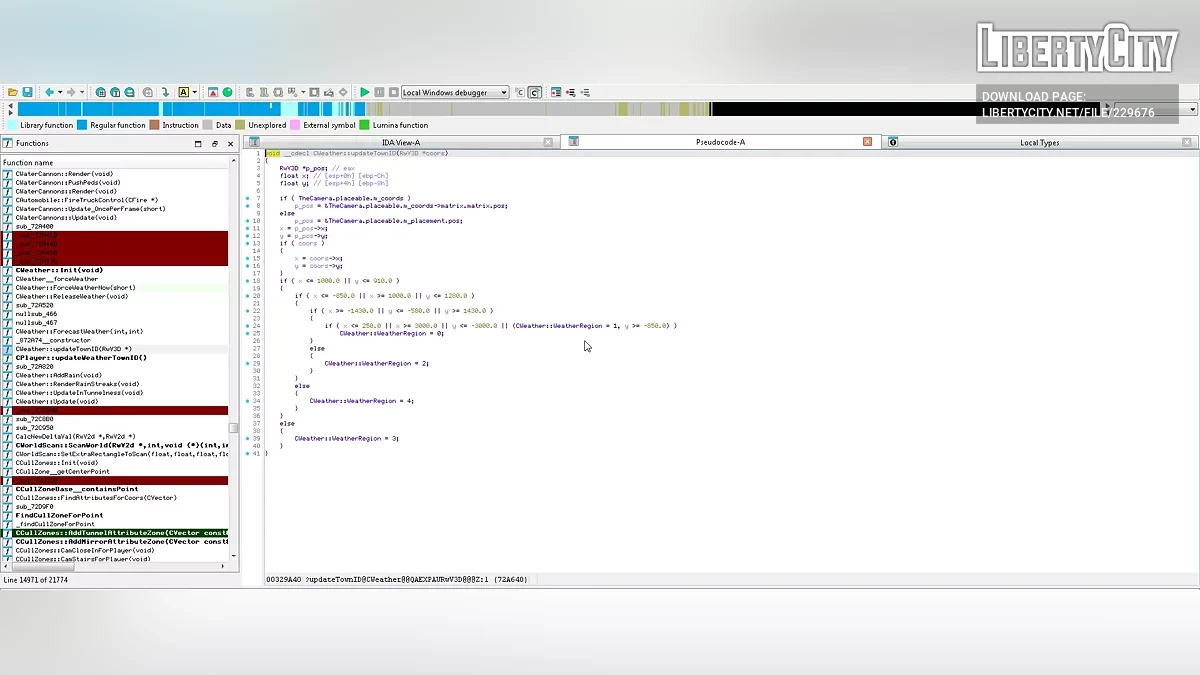Image resolution: width=1200 pixels, height=675 pixels.
Task: Close the Pseudocode-A tab
Action: click(867, 142)
